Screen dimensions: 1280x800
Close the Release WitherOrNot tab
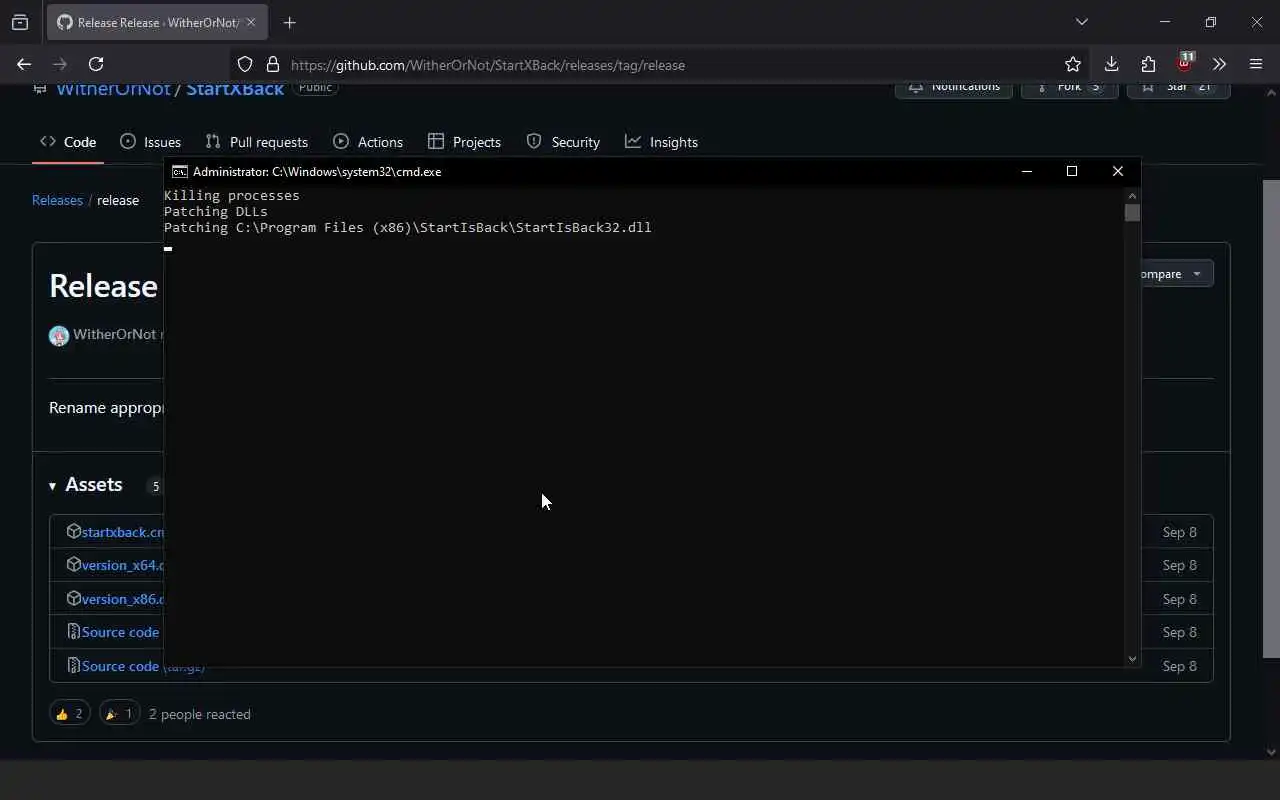250,22
